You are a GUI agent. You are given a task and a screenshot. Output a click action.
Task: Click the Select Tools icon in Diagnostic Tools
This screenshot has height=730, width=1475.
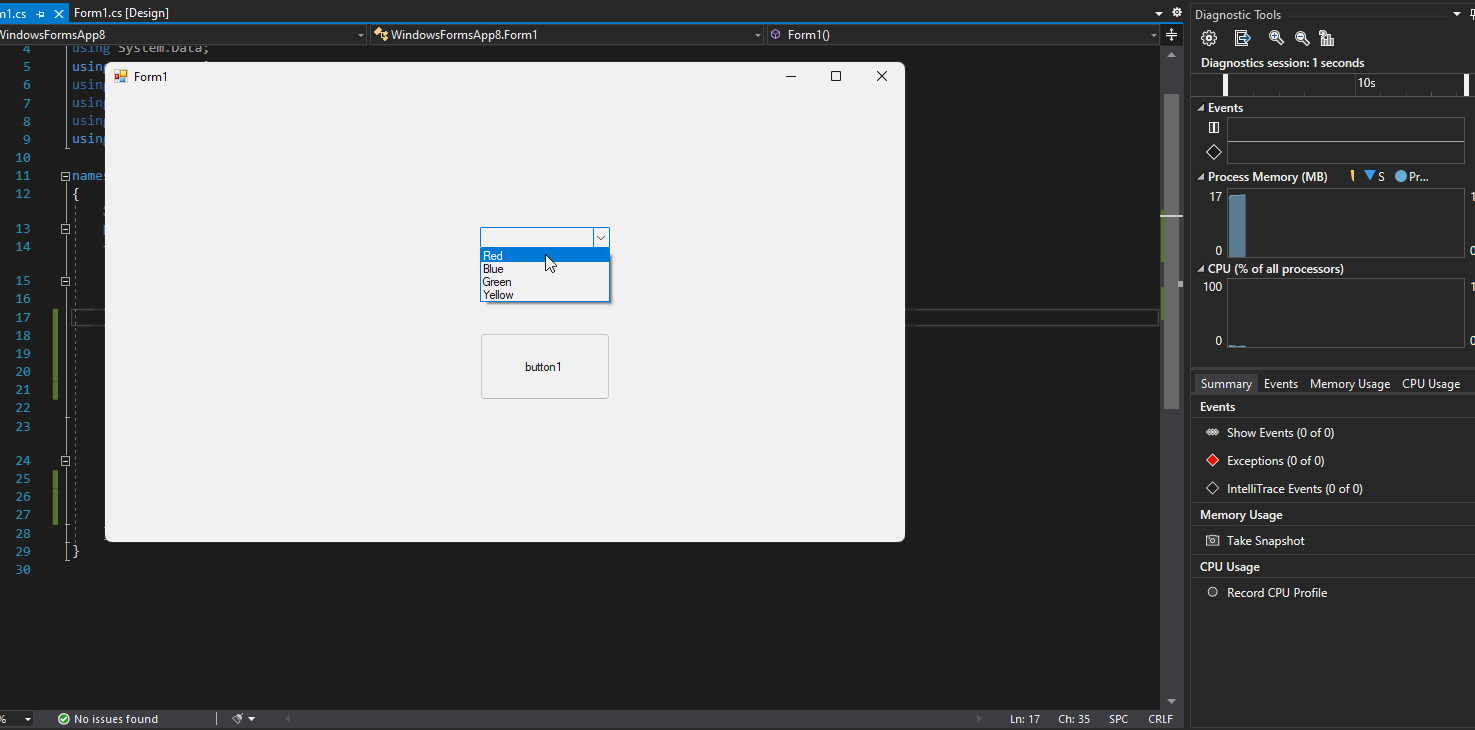click(x=1242, y=38)
